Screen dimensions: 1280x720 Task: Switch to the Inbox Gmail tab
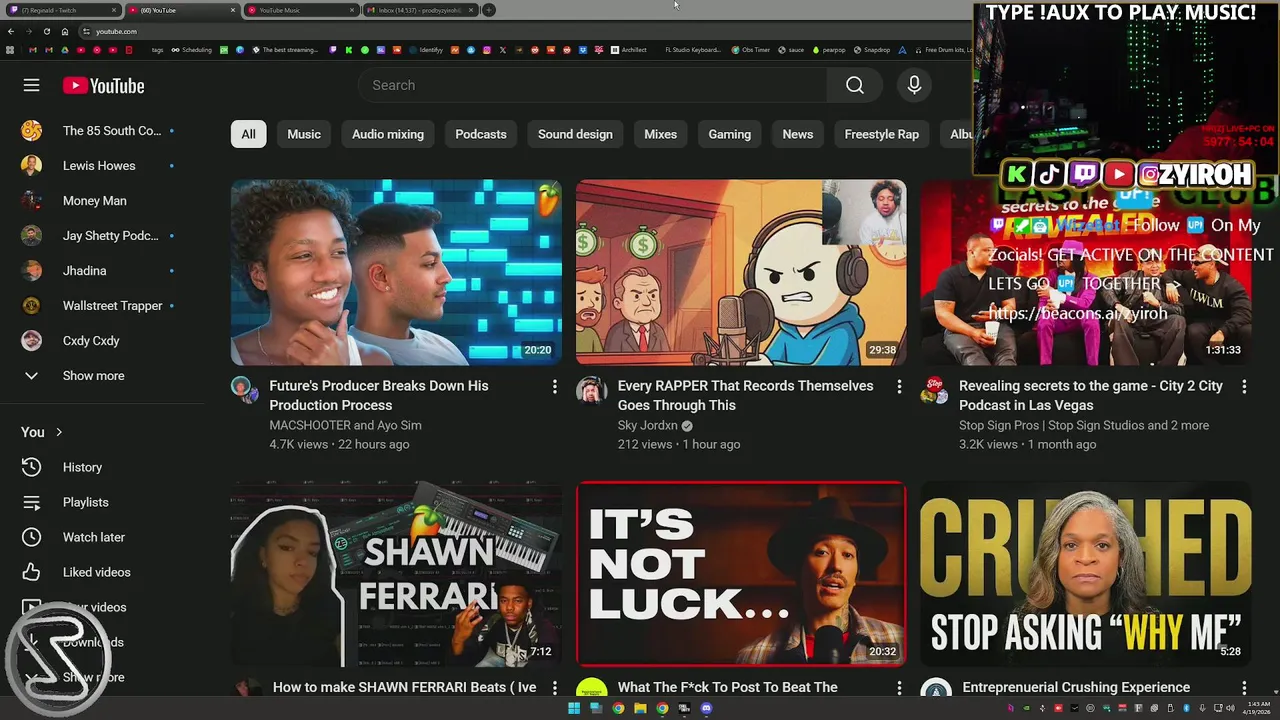coord(419,10)
